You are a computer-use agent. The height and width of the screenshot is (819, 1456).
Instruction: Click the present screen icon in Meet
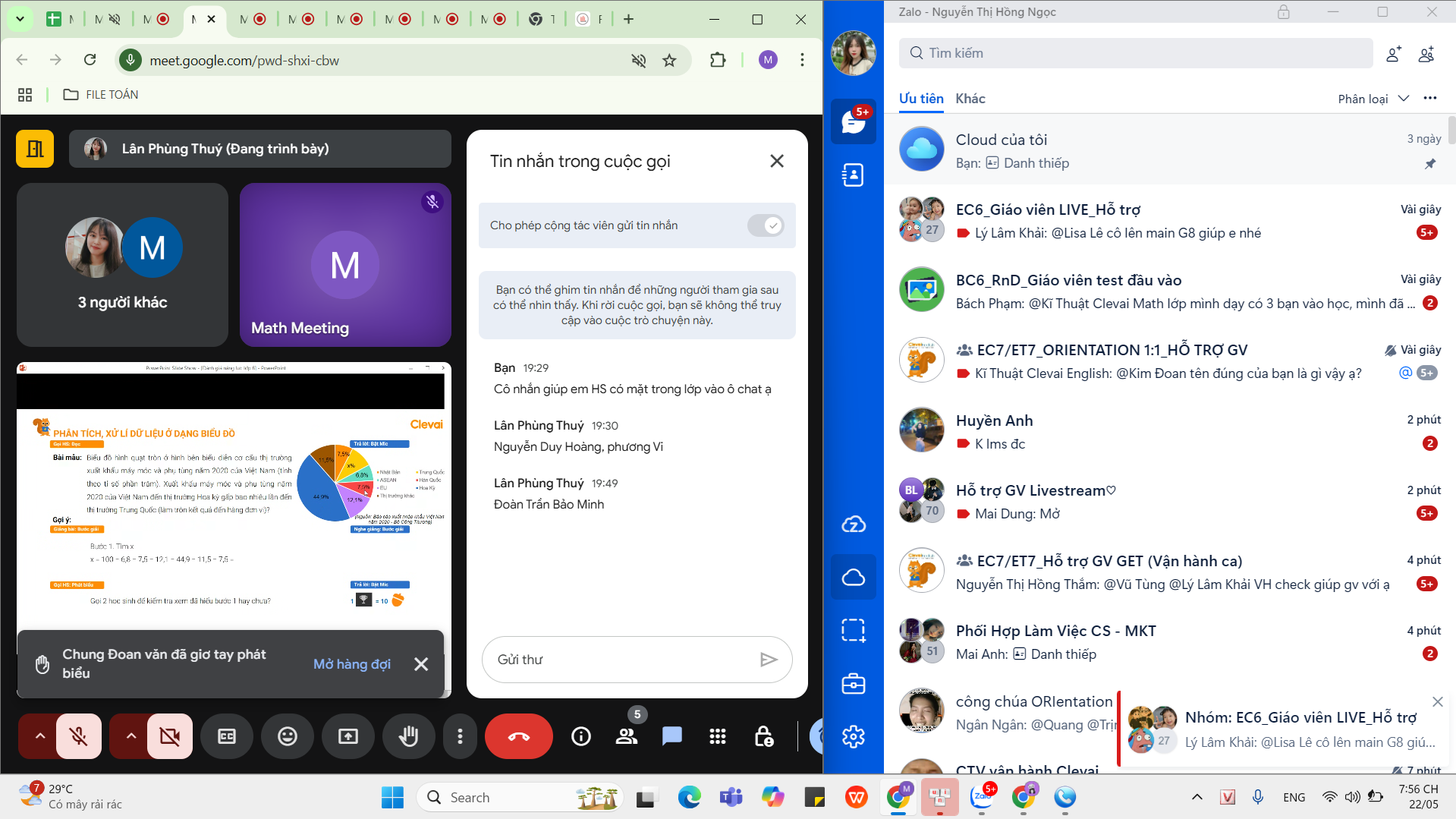(x=348, y=736)
